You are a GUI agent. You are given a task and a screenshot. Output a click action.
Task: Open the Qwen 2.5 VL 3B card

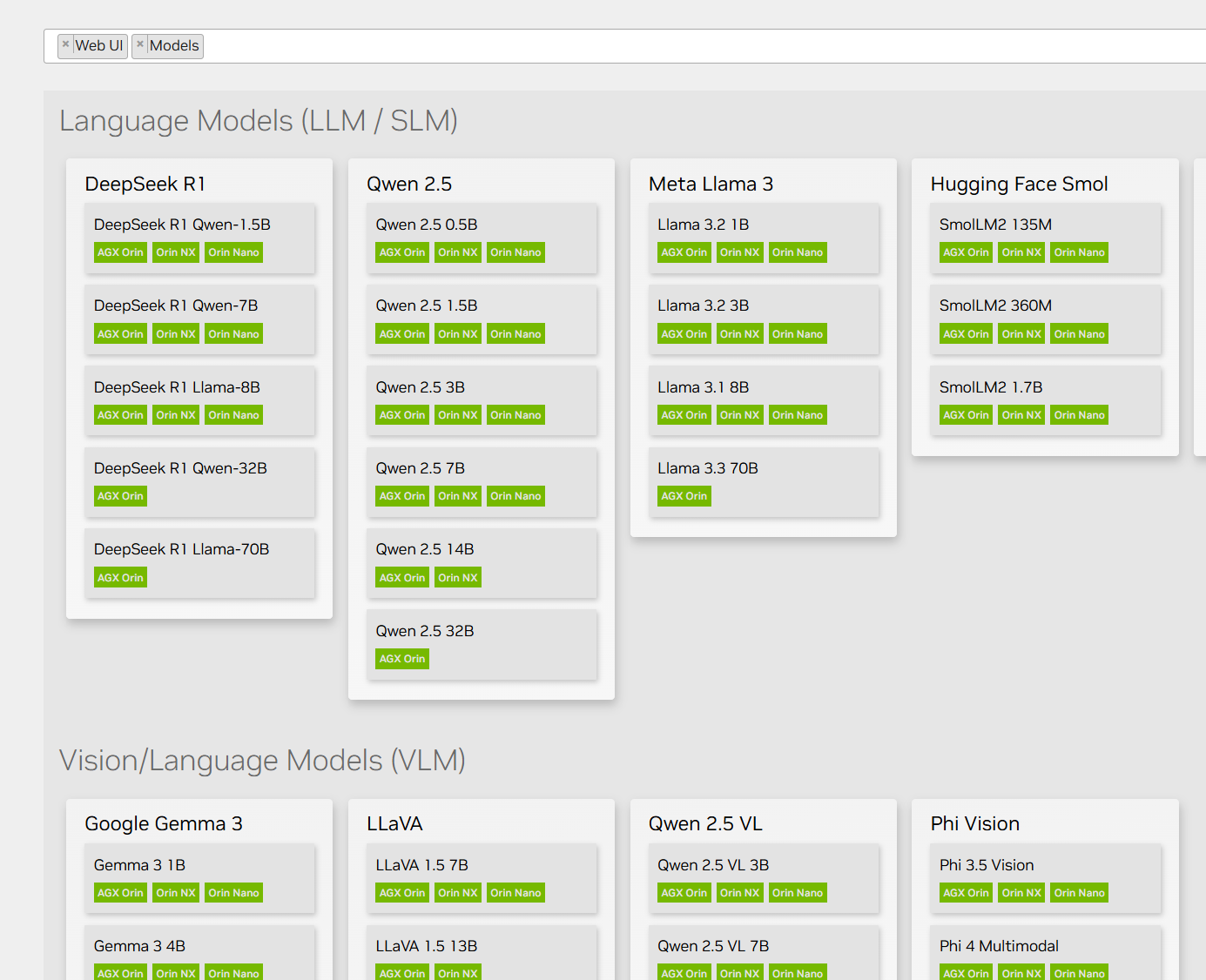764,878
